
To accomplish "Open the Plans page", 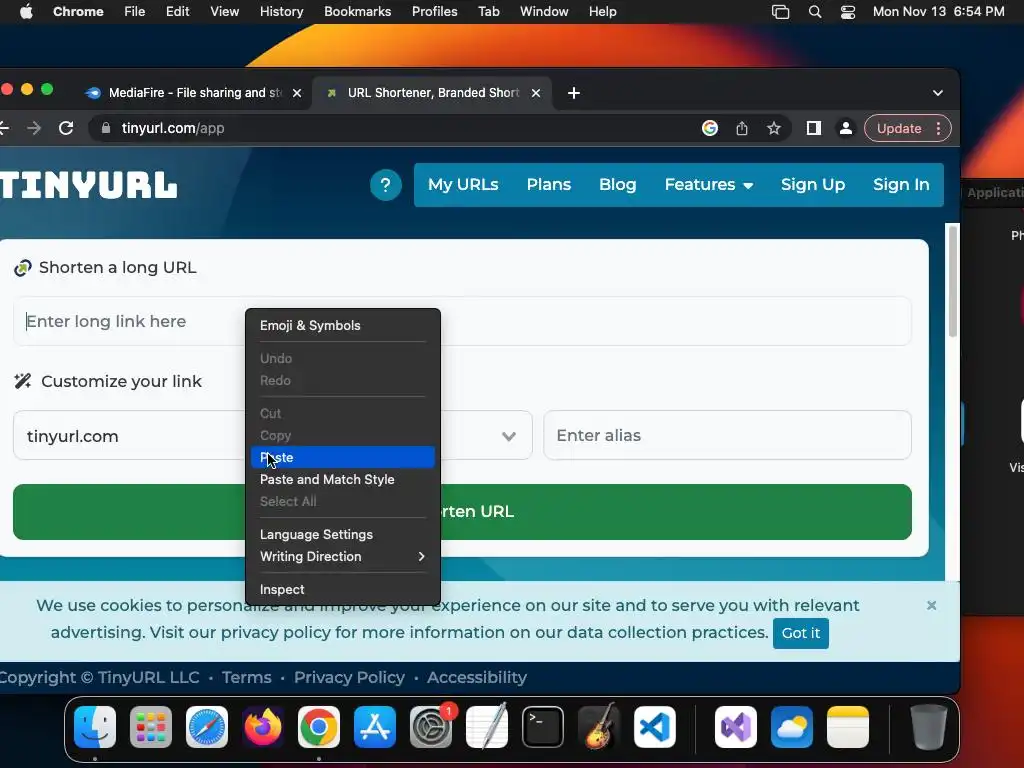I will pyautogui.click(x=549, y=185).
